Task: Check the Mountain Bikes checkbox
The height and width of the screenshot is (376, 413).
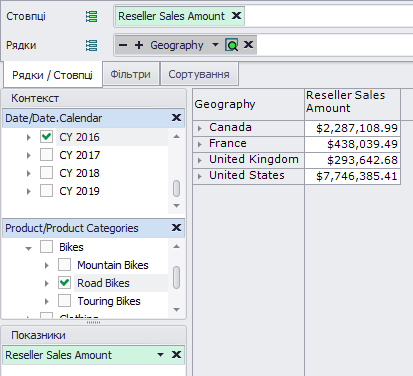Action: [64, 265]
